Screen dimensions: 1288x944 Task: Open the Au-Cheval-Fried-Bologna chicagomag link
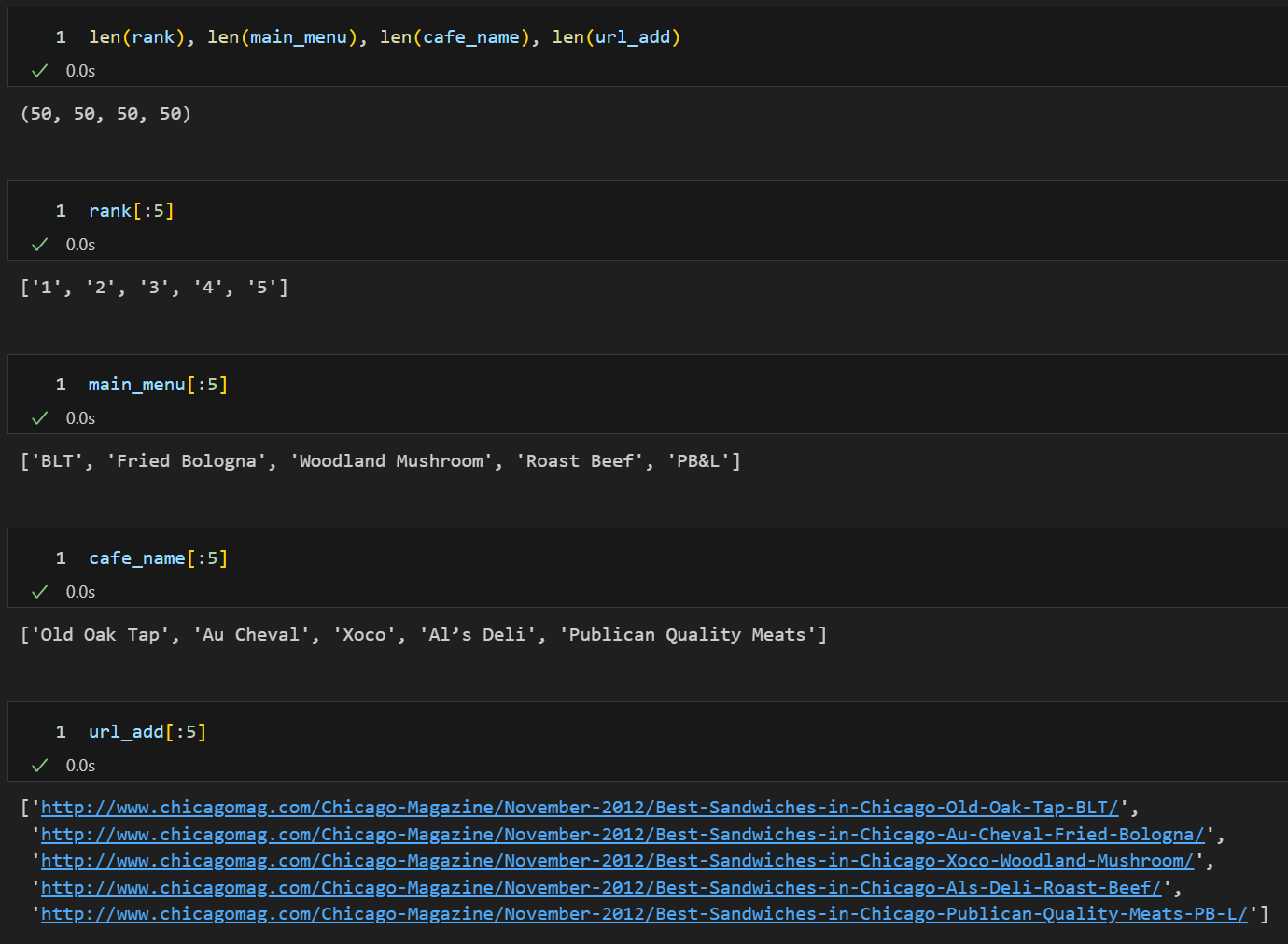pos(623,835)
